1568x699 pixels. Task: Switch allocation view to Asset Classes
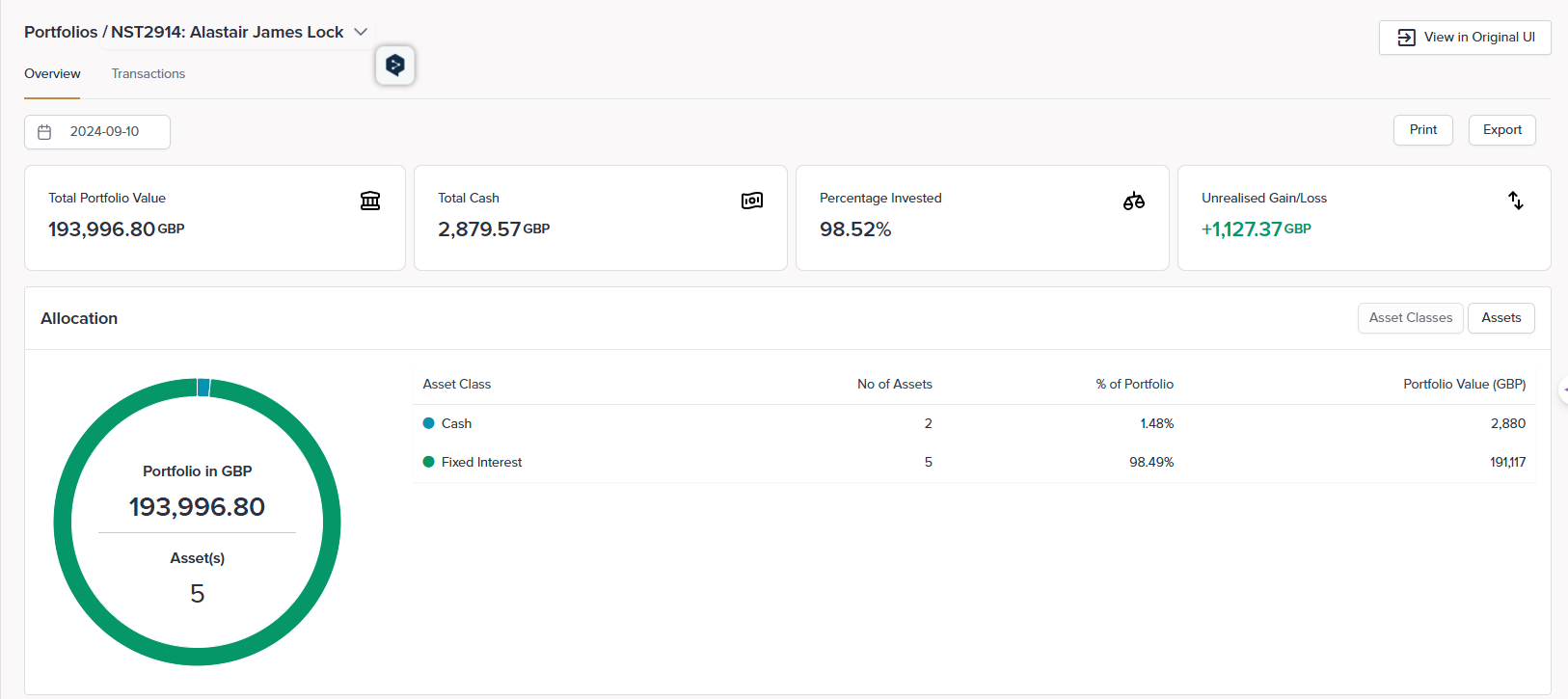[x=1410, y=318]
